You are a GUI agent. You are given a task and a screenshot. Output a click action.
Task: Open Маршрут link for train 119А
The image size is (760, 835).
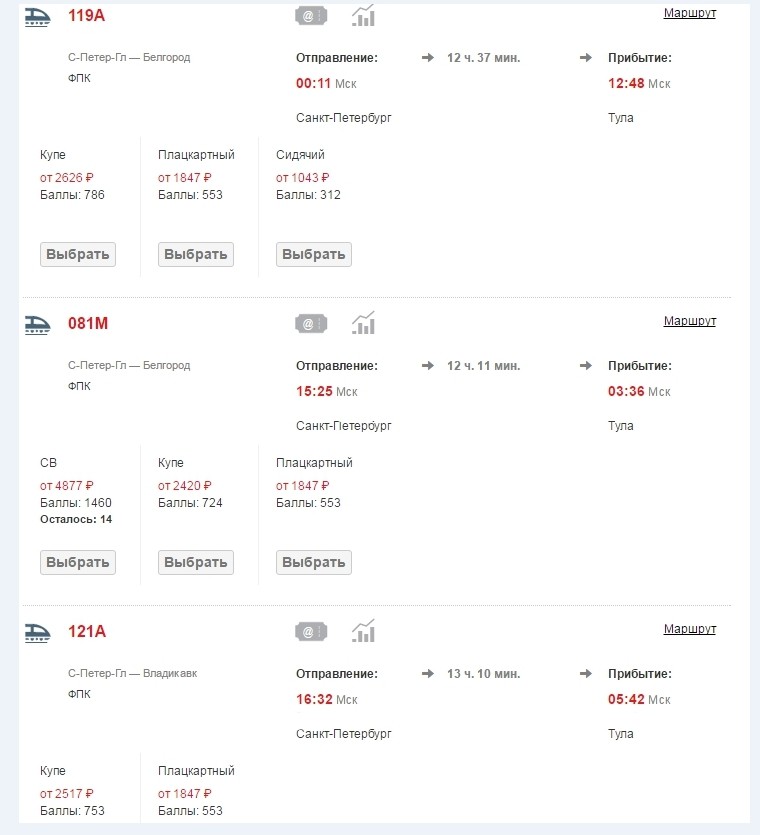[x=690, y=13]
